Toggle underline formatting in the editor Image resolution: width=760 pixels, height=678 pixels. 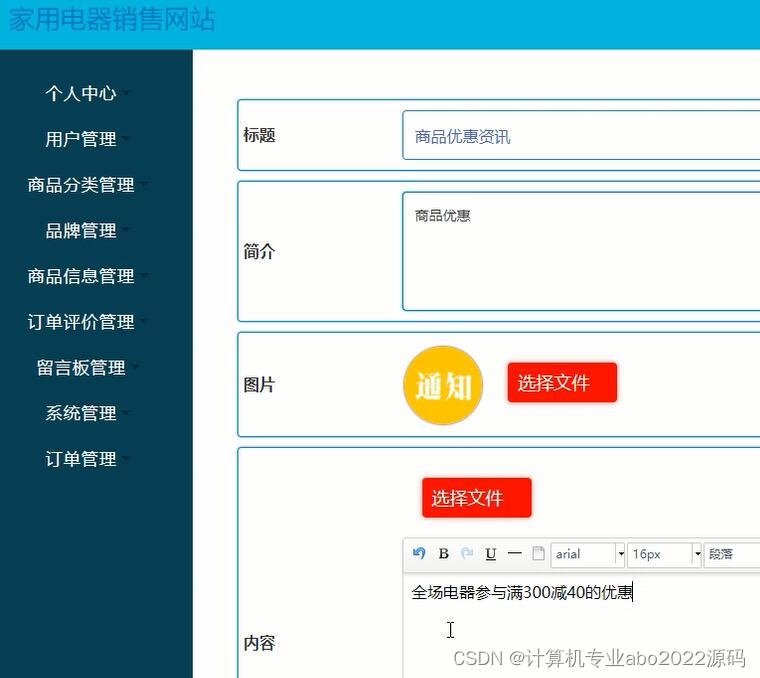pos(491,553)
